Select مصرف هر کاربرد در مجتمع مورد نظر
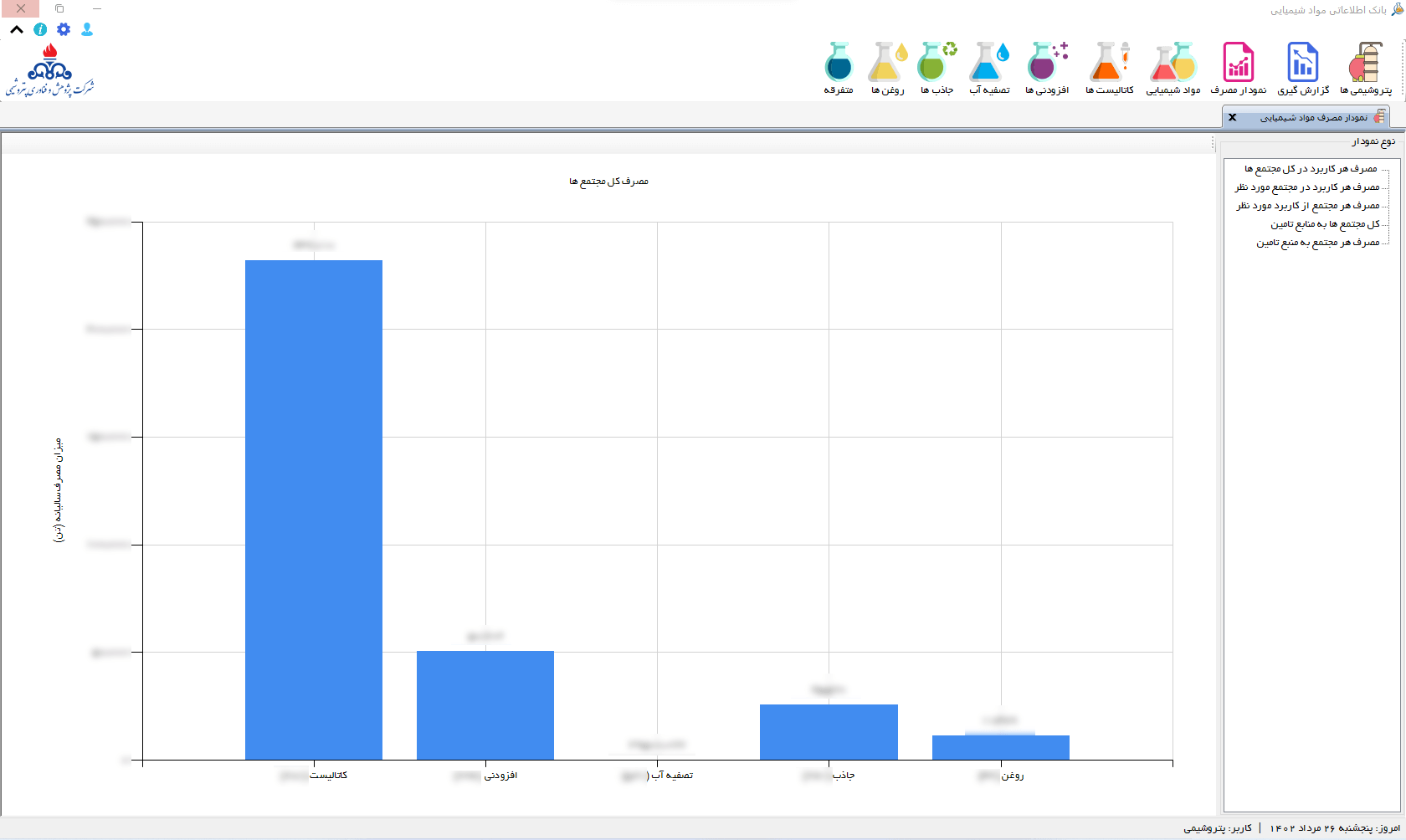 coord(1307,187)
